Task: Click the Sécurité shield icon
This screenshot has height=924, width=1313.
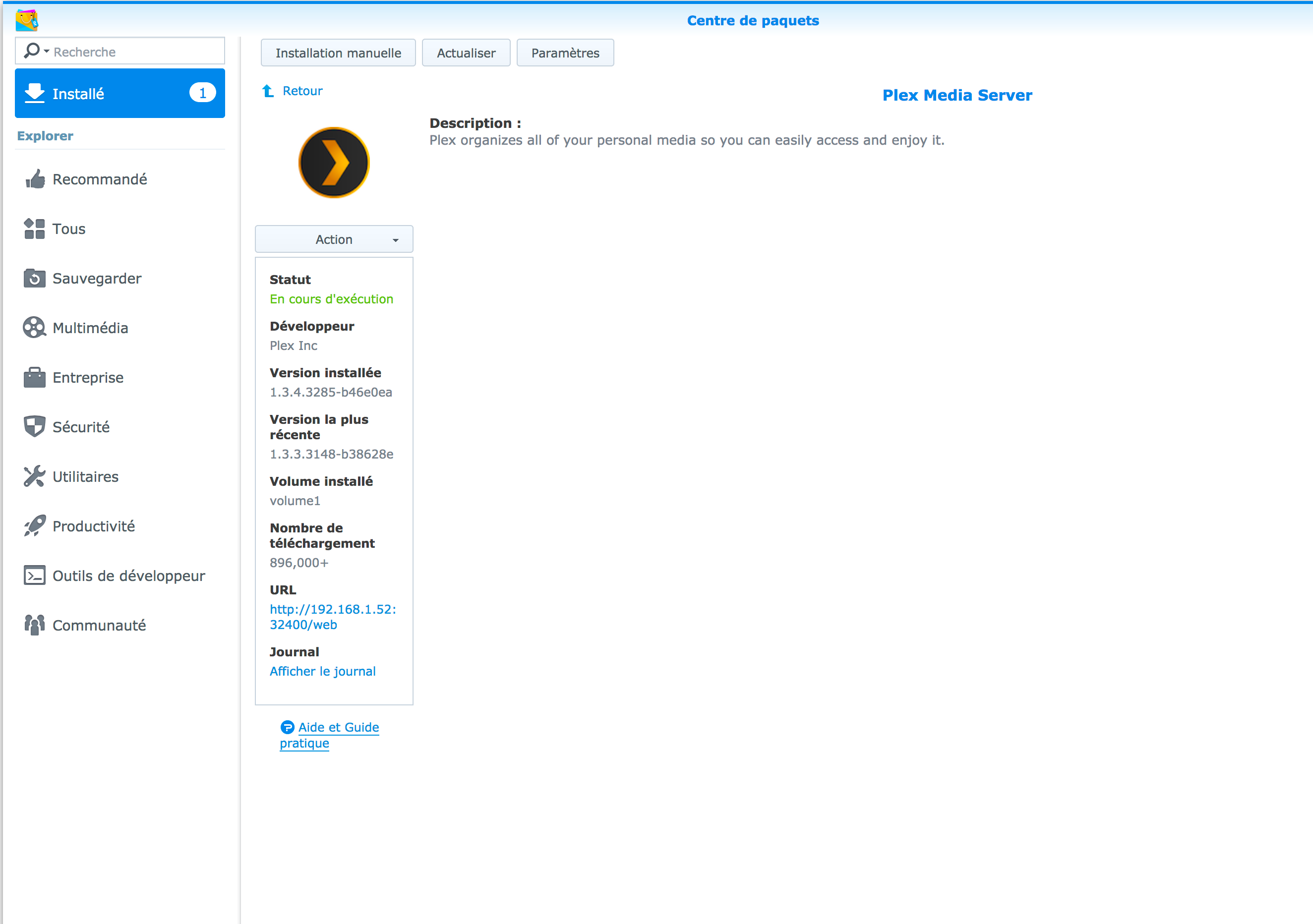Action: (x=35, y=426)
